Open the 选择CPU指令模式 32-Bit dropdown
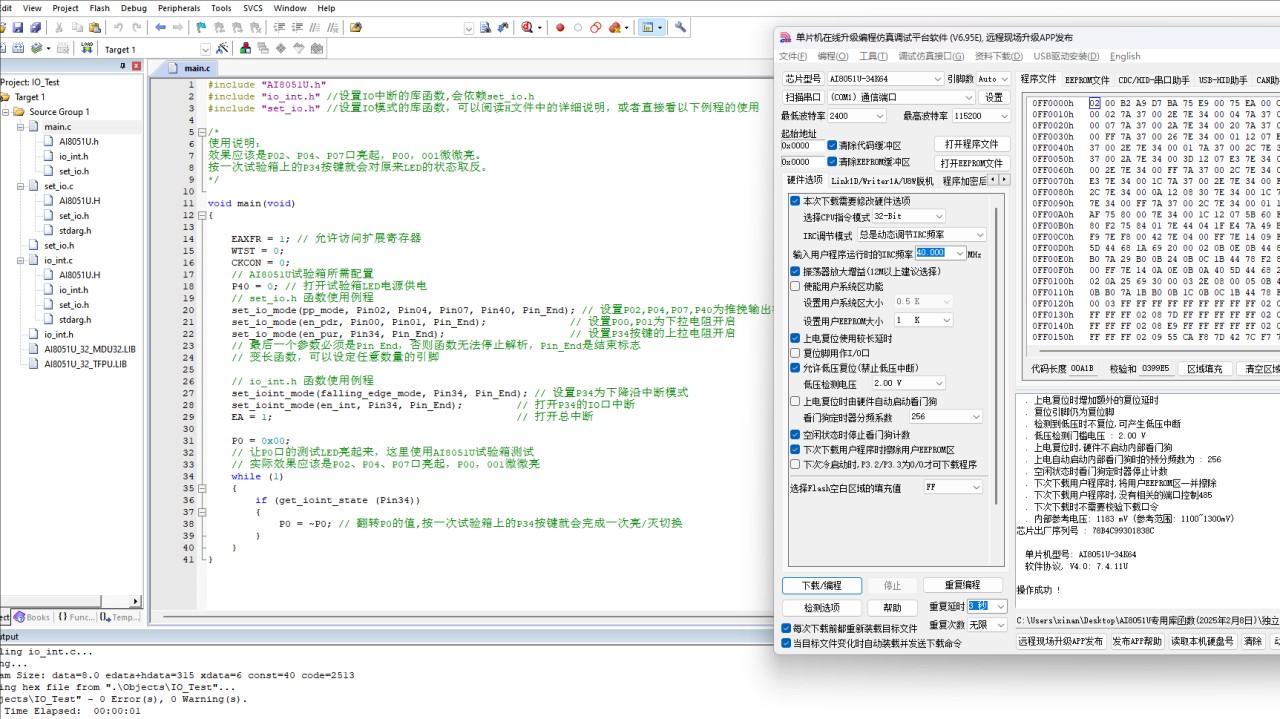This screenshot has width=1280, height=719. point(908,216)
